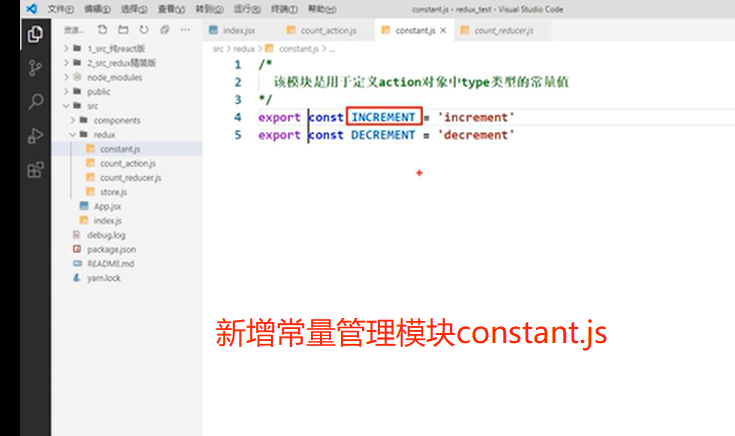Click line number 2 in the gutter
Viewport: 735px width, 436px height.
coord(238,82)
